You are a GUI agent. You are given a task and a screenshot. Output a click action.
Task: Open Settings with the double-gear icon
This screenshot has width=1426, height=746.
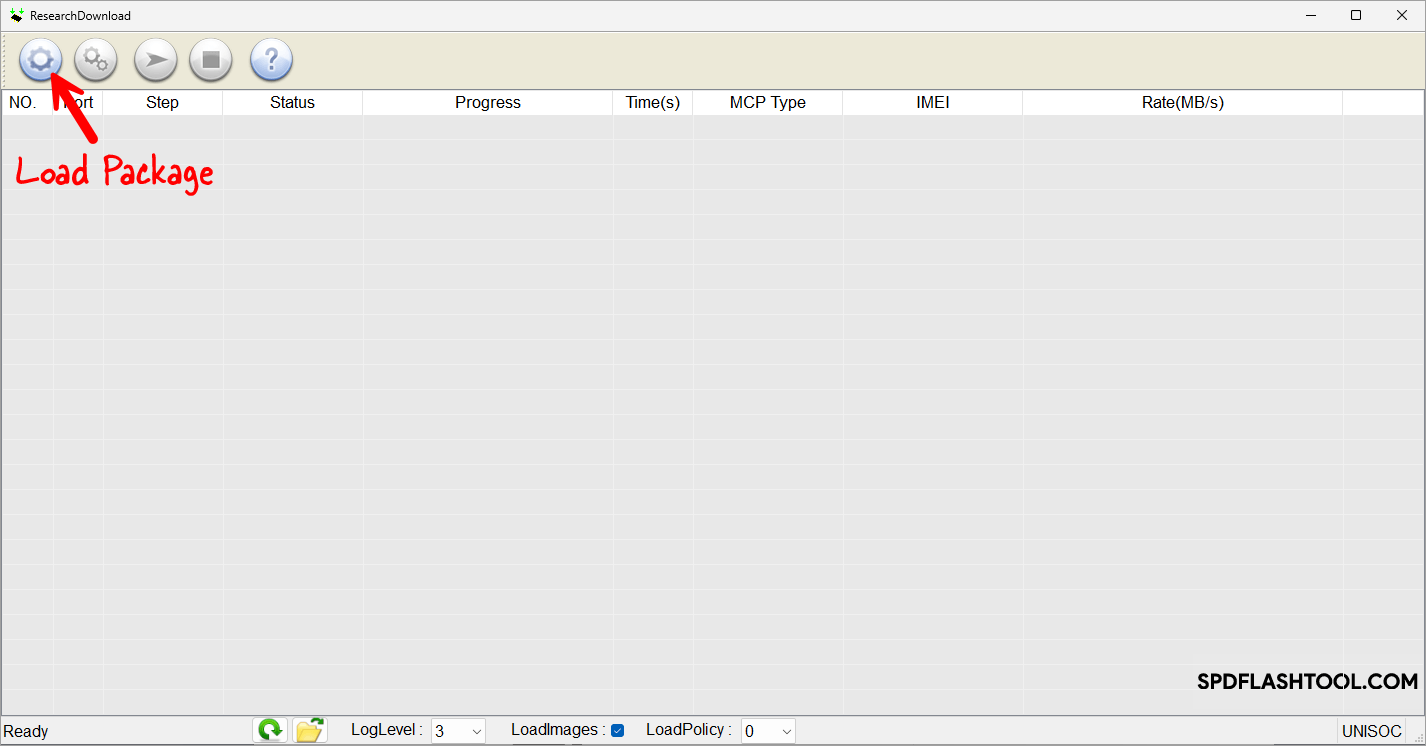[x=96, y=60]
